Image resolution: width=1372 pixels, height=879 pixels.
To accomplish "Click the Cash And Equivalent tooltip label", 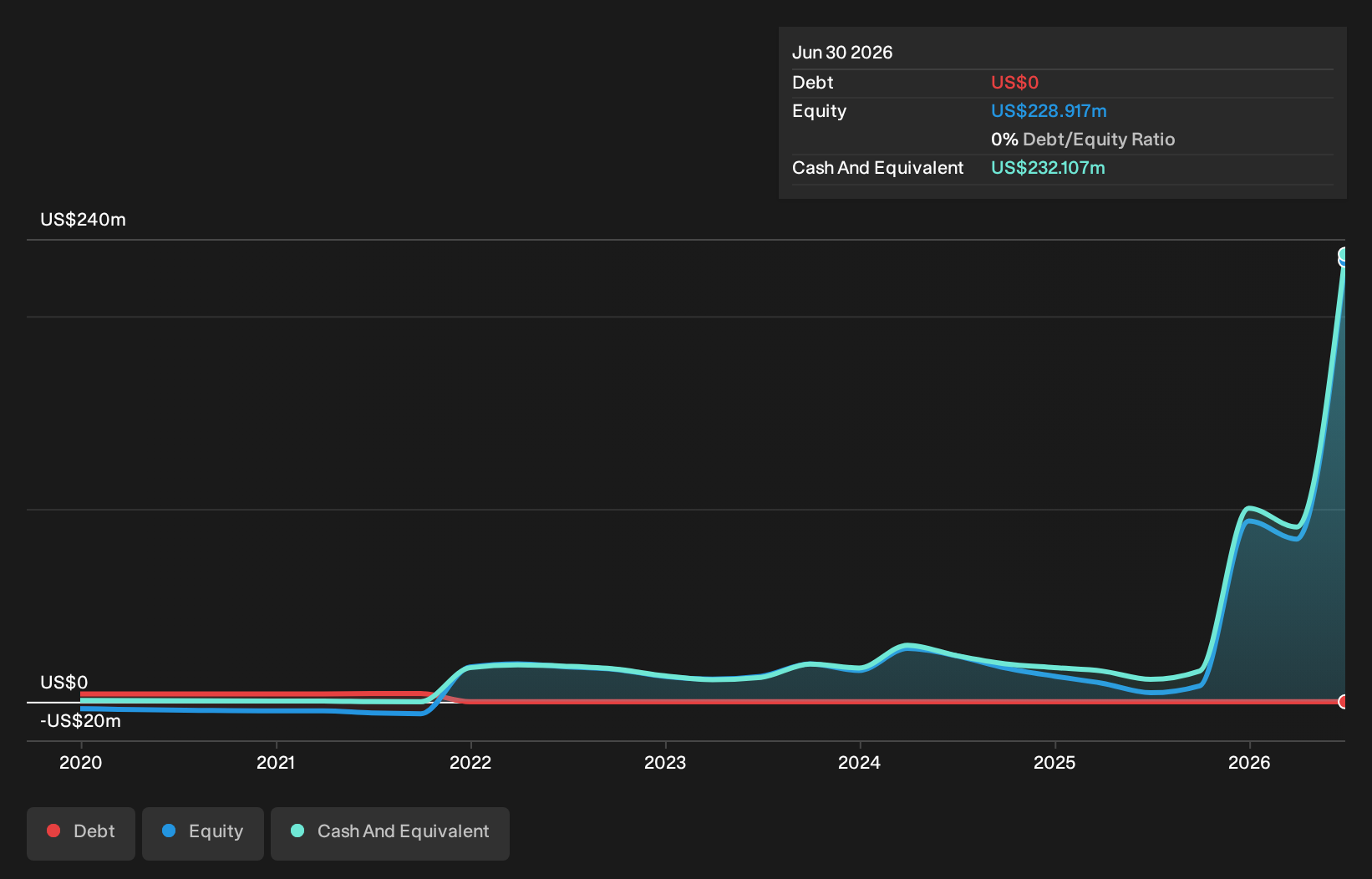I will click(x=878, y=168).
